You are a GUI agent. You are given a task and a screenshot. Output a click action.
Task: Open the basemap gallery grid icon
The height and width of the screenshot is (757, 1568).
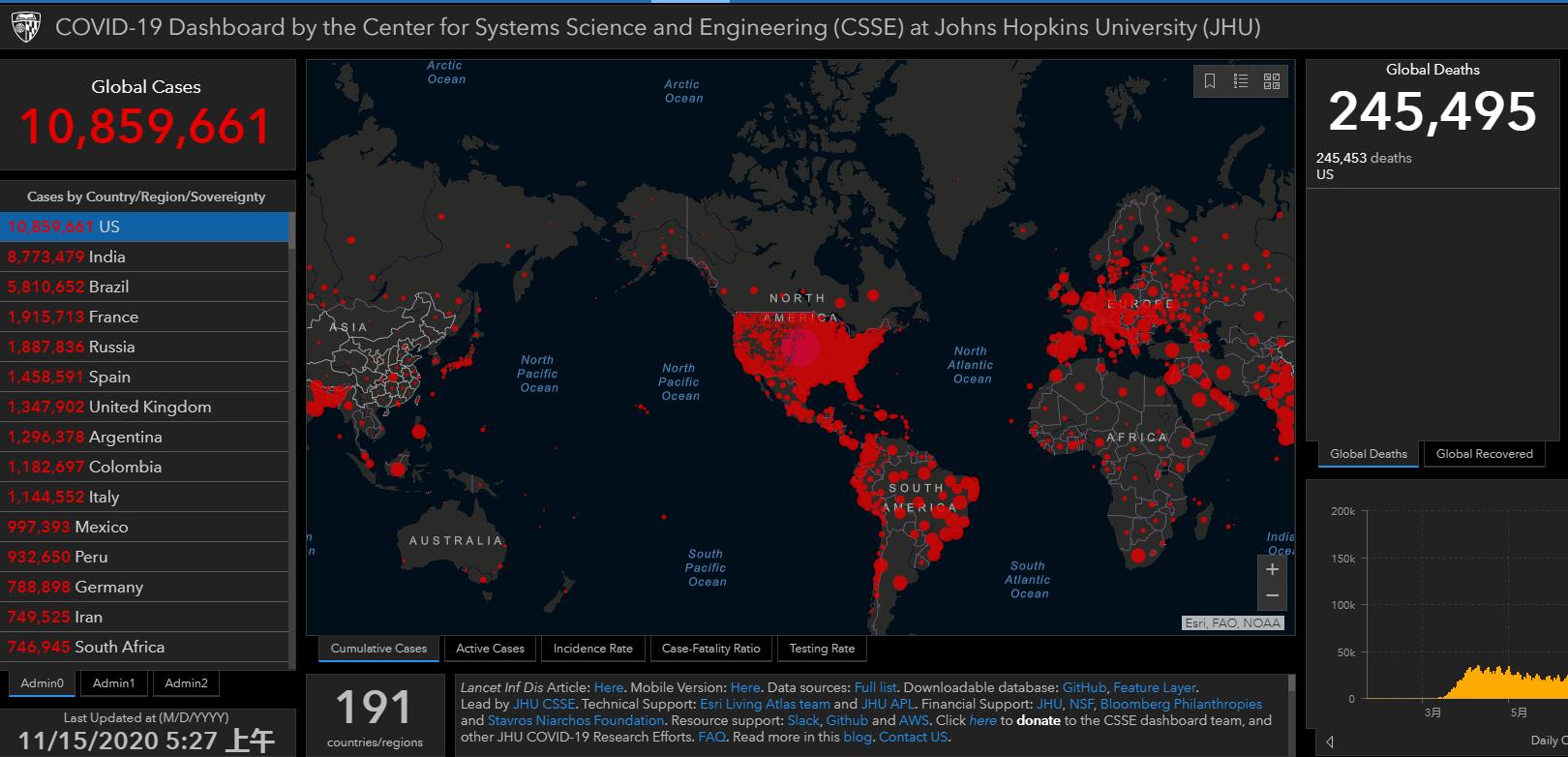(x=1272, y=81)
